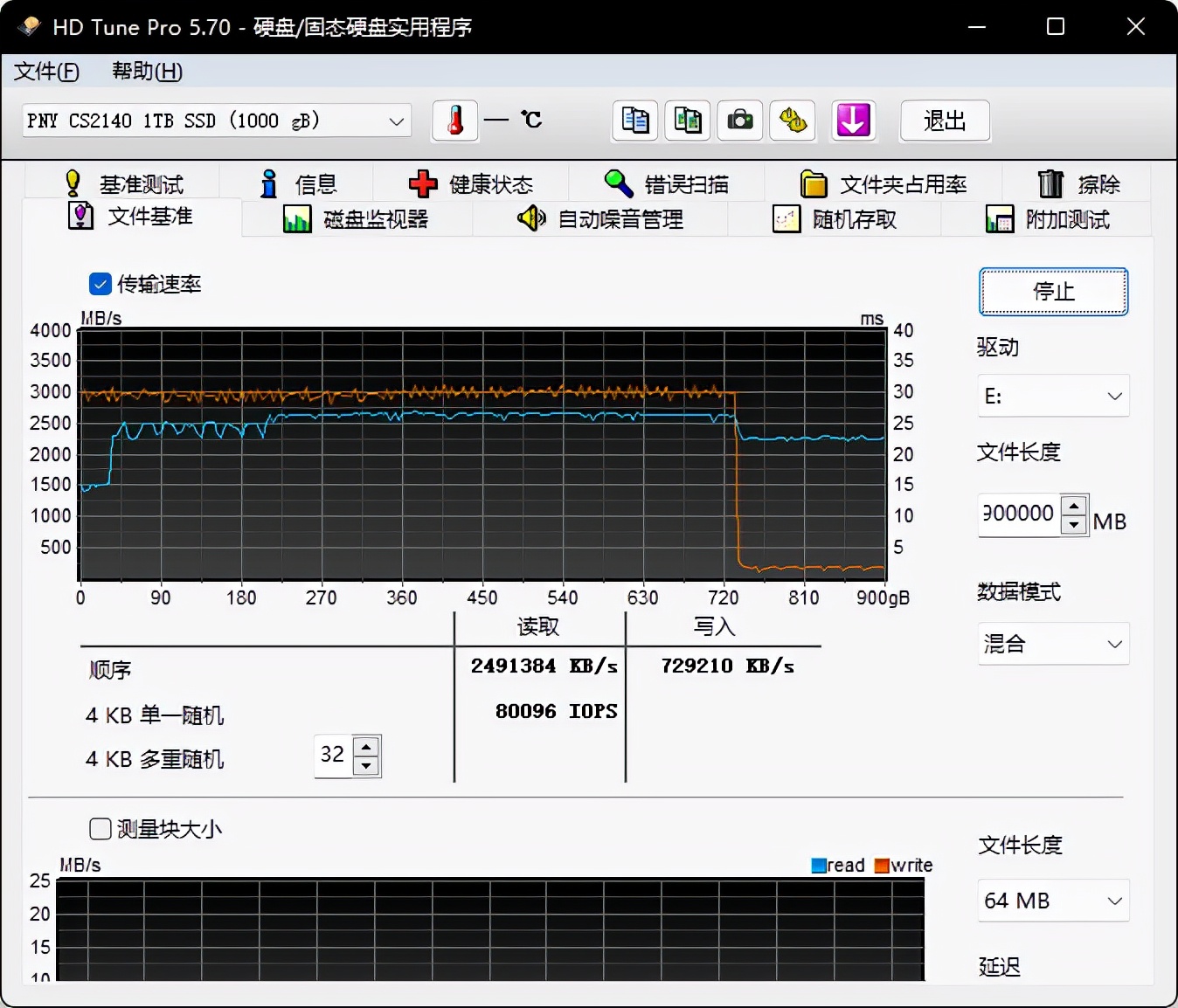Screen dimensions: 1178x1008
Task: Open the 文件(F) menu
Action: tap(45, 72)
